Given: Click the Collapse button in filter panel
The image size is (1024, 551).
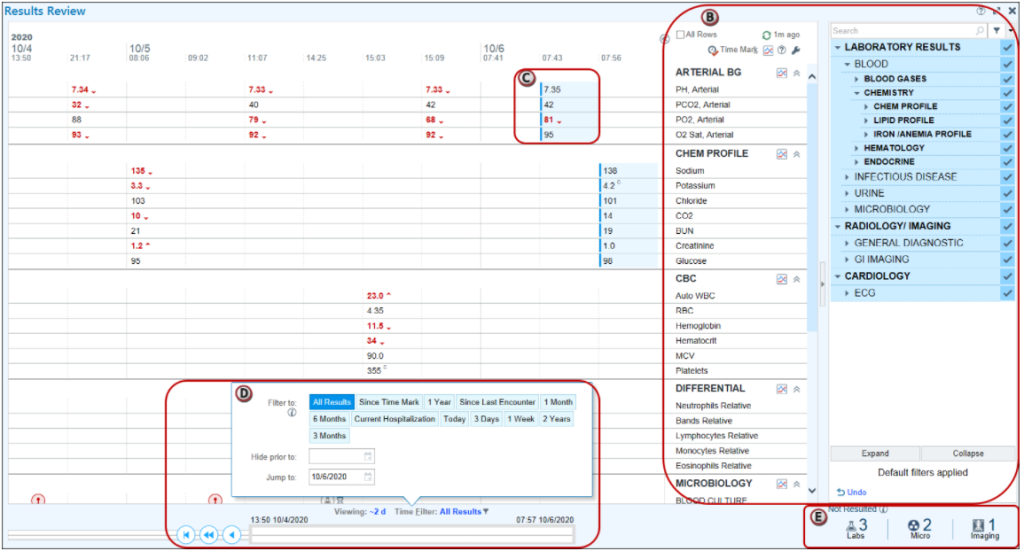Looking at the screenshot, I should click(968, 453).
